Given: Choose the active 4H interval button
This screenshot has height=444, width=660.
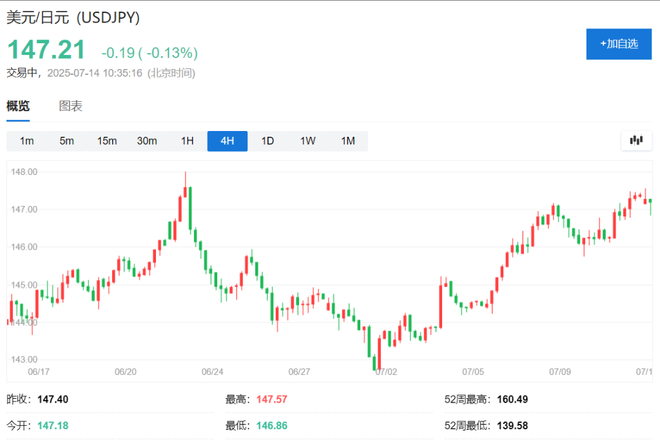Looking at the screenshot, I should (227, 141).
